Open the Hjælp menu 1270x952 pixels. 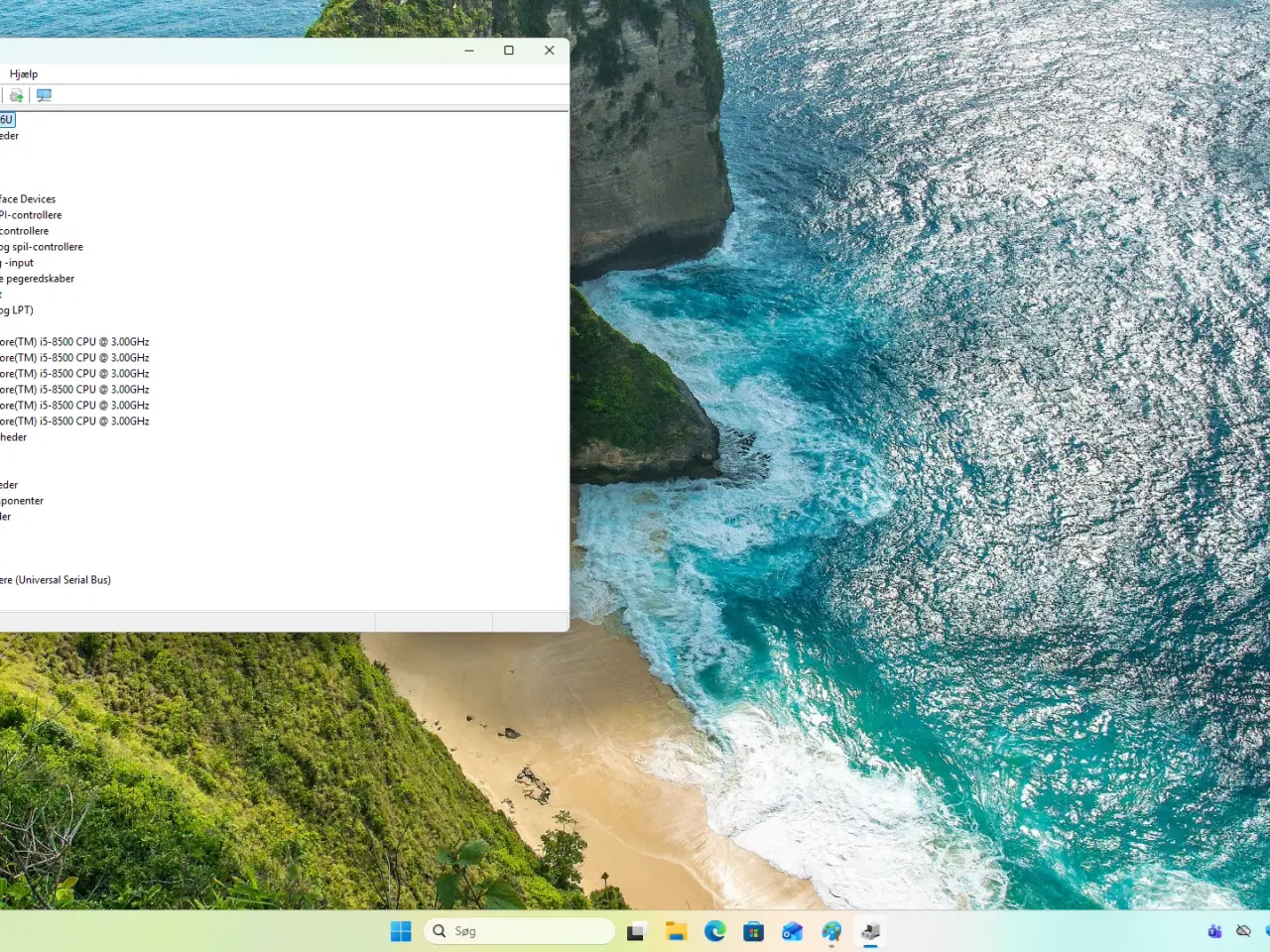(x=24, y=73)
